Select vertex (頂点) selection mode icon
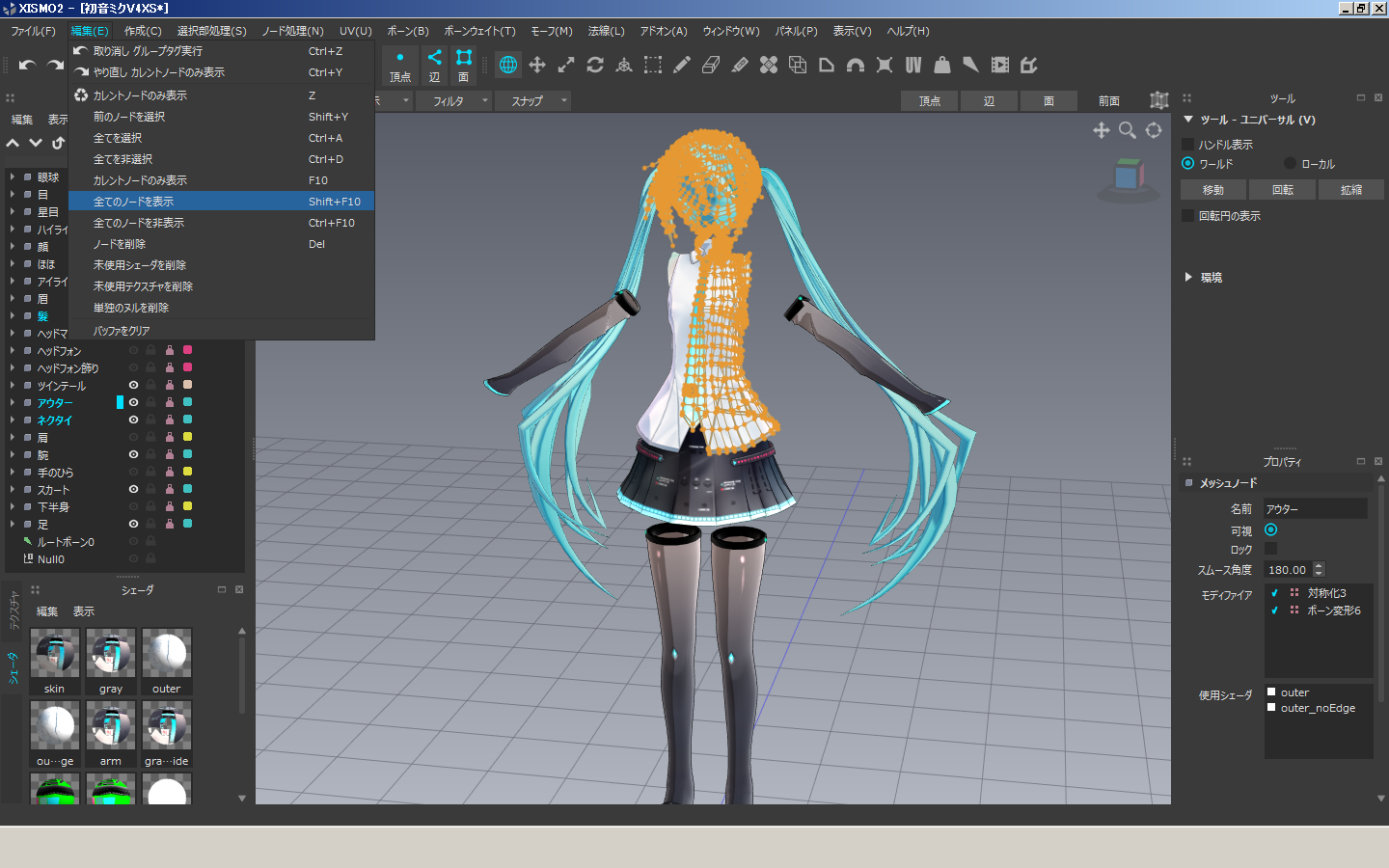The image size is (1389, 868). (400, 65)
